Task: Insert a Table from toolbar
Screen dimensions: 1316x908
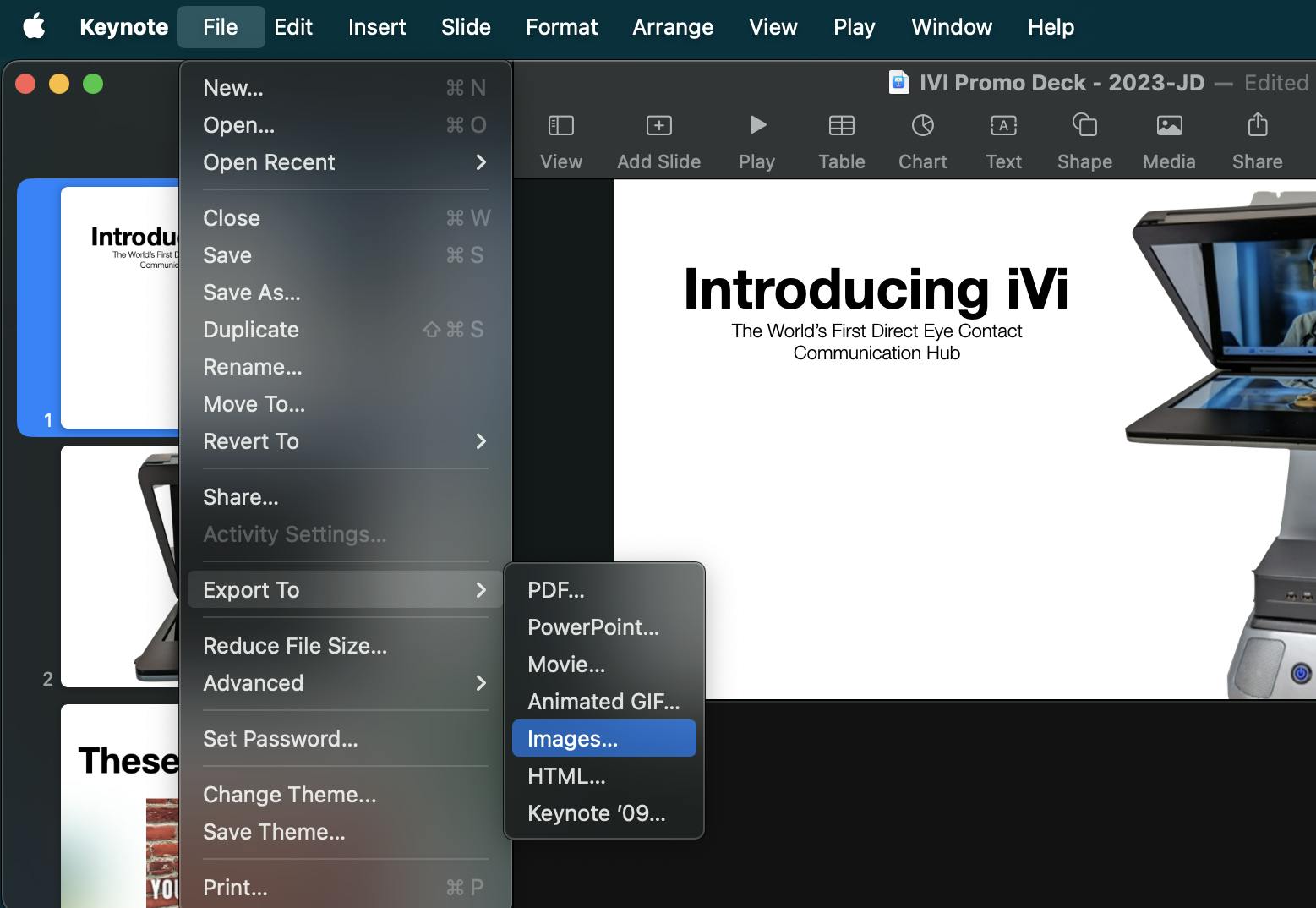Action: [x=841, y=142]
